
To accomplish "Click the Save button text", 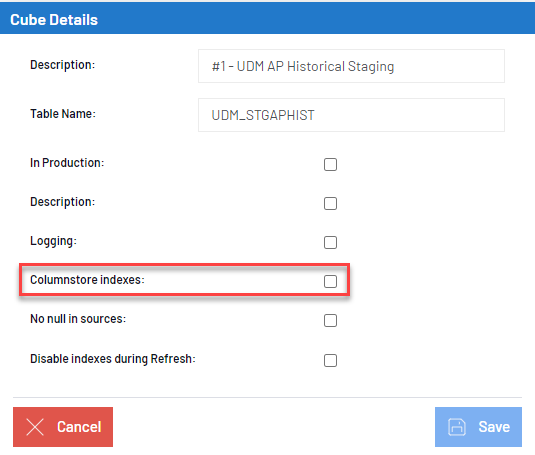I will point(494,427).
